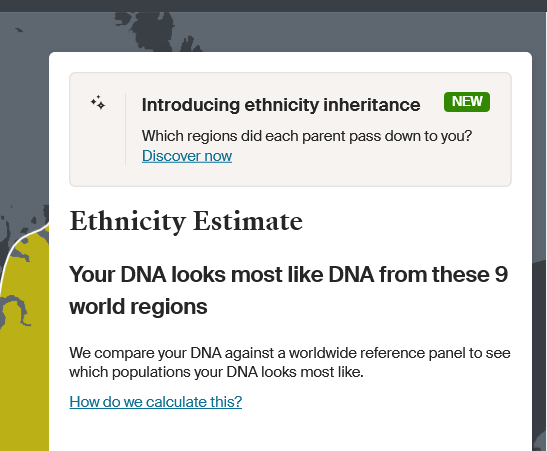
Task: Click the green NEW badge
Action: [x=467, y=102]
